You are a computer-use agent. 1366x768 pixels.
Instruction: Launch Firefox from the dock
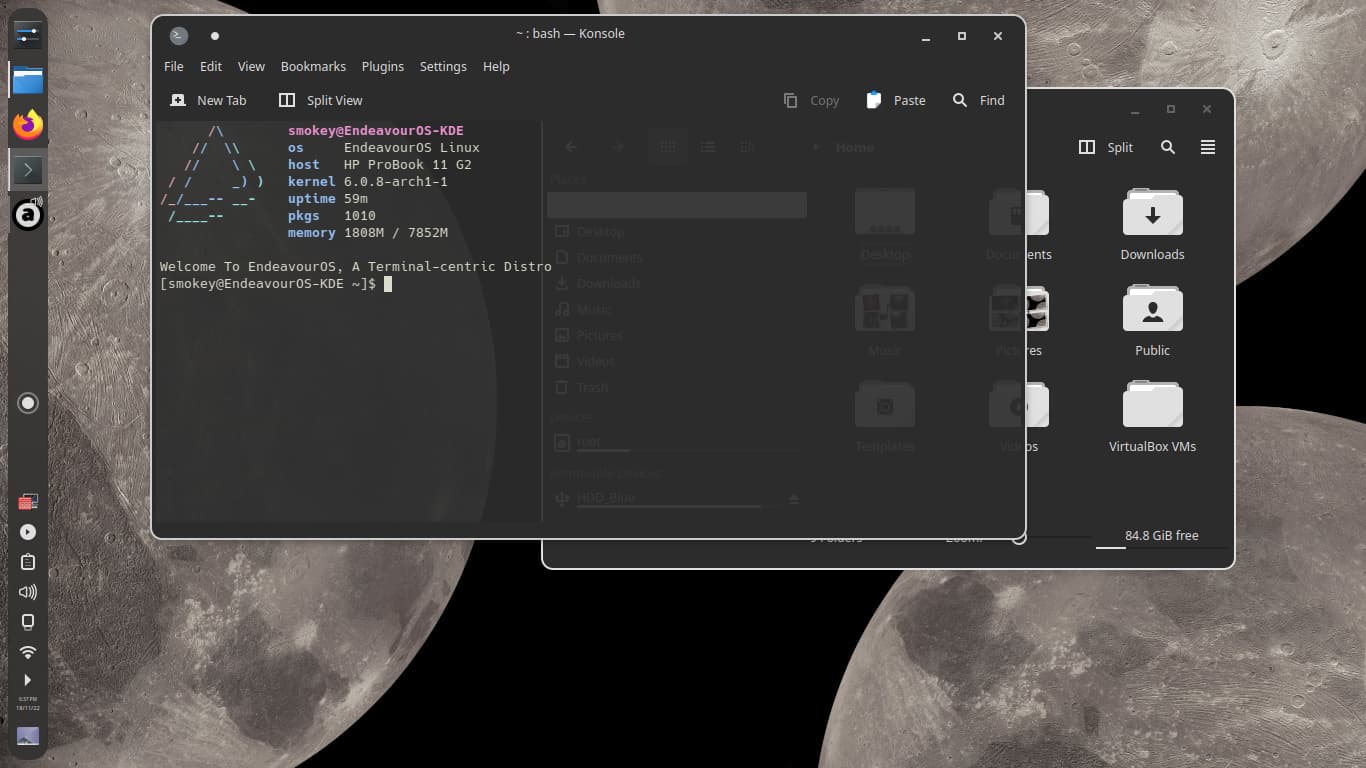click(x=28, y=125)
